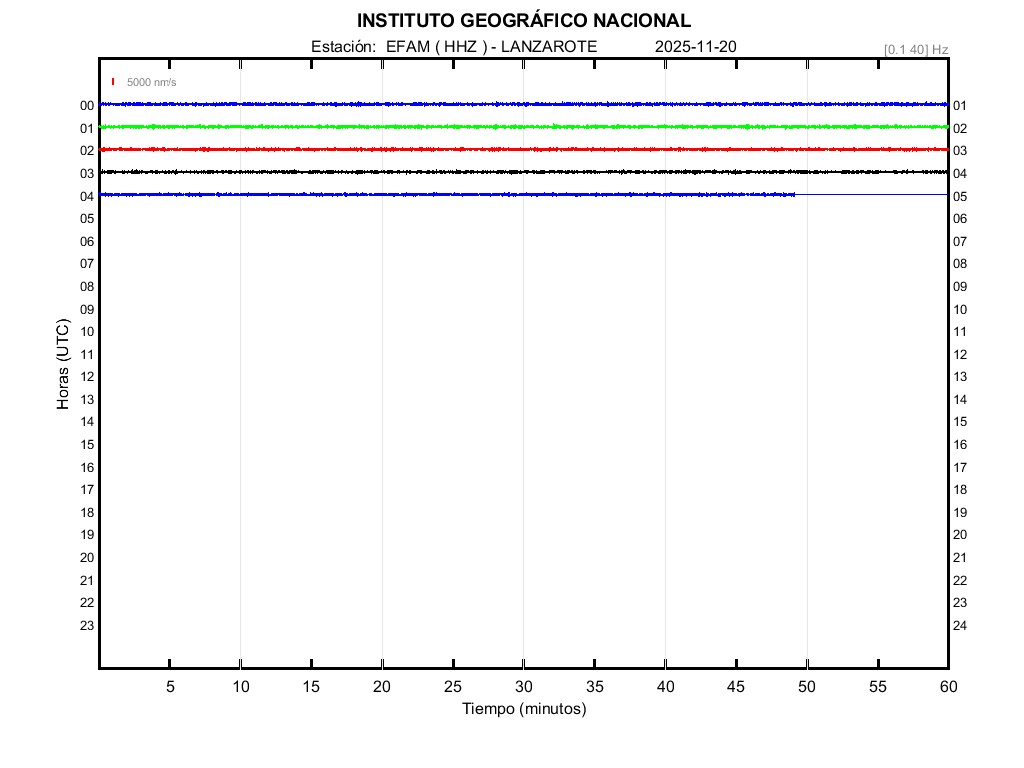
Task: Click the 5 minute tick label
Action: [170, 686]
